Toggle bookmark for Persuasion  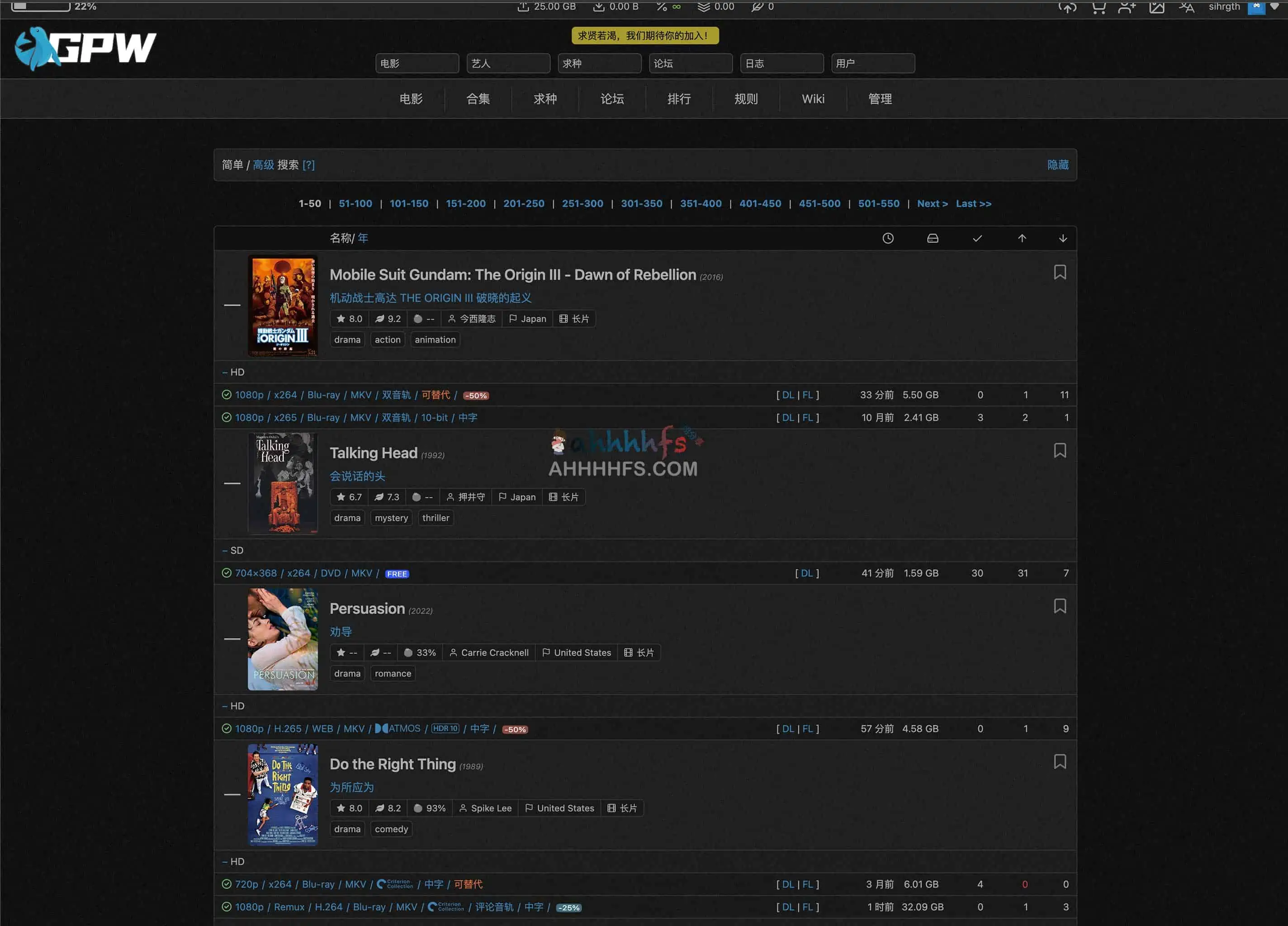(x=1059, y=606)
